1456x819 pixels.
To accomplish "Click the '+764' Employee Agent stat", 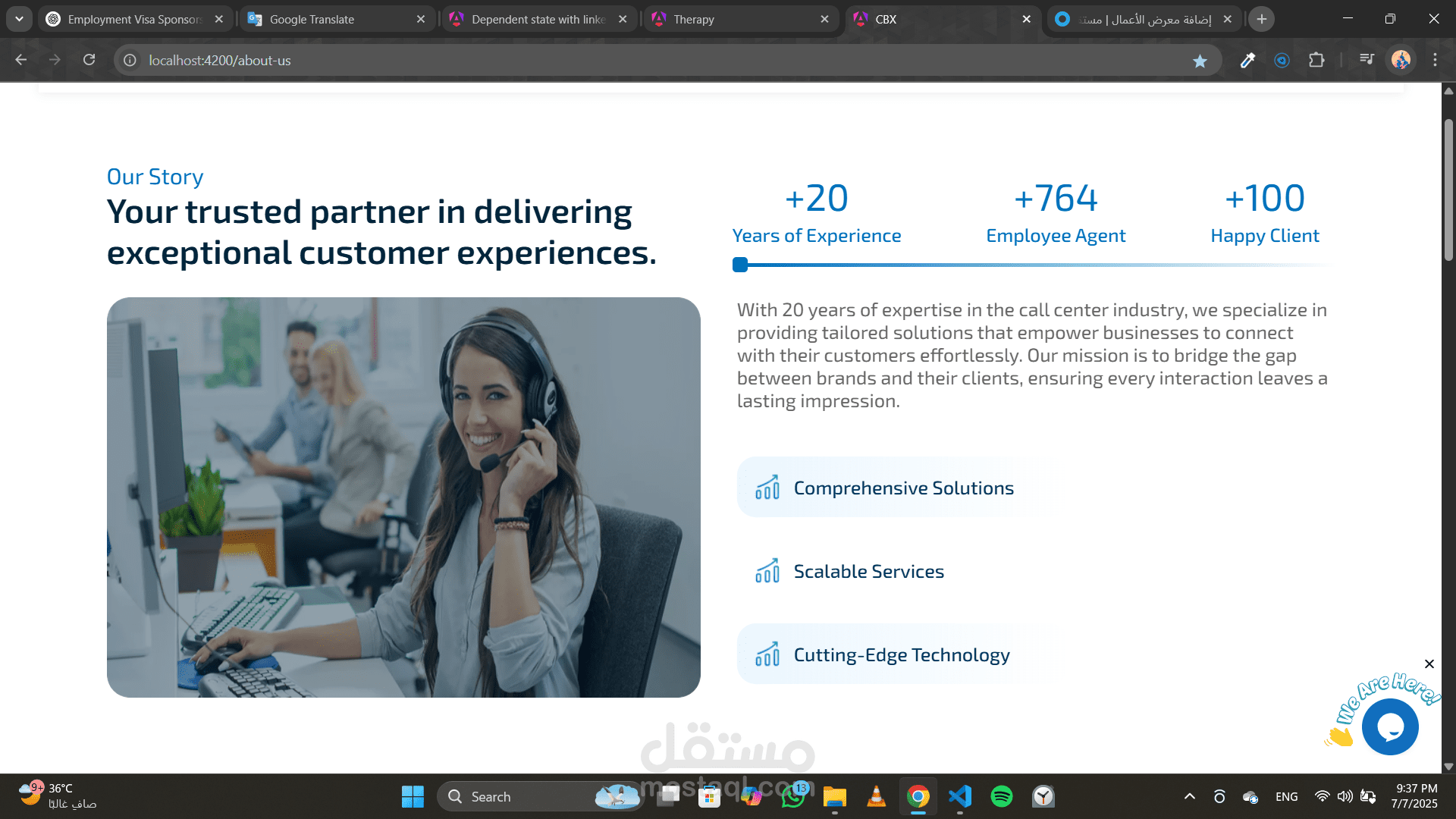I will (x=1056, y=213).
